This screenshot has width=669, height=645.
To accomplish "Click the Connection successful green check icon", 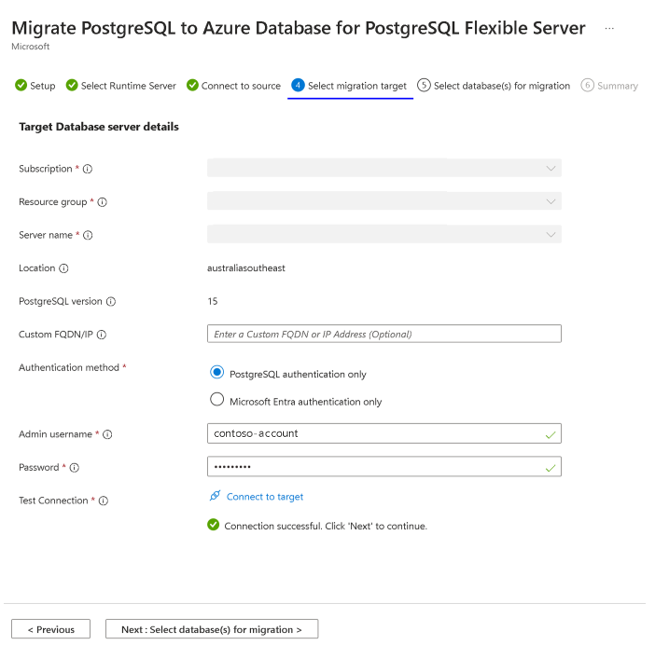I will click(213, 525).
